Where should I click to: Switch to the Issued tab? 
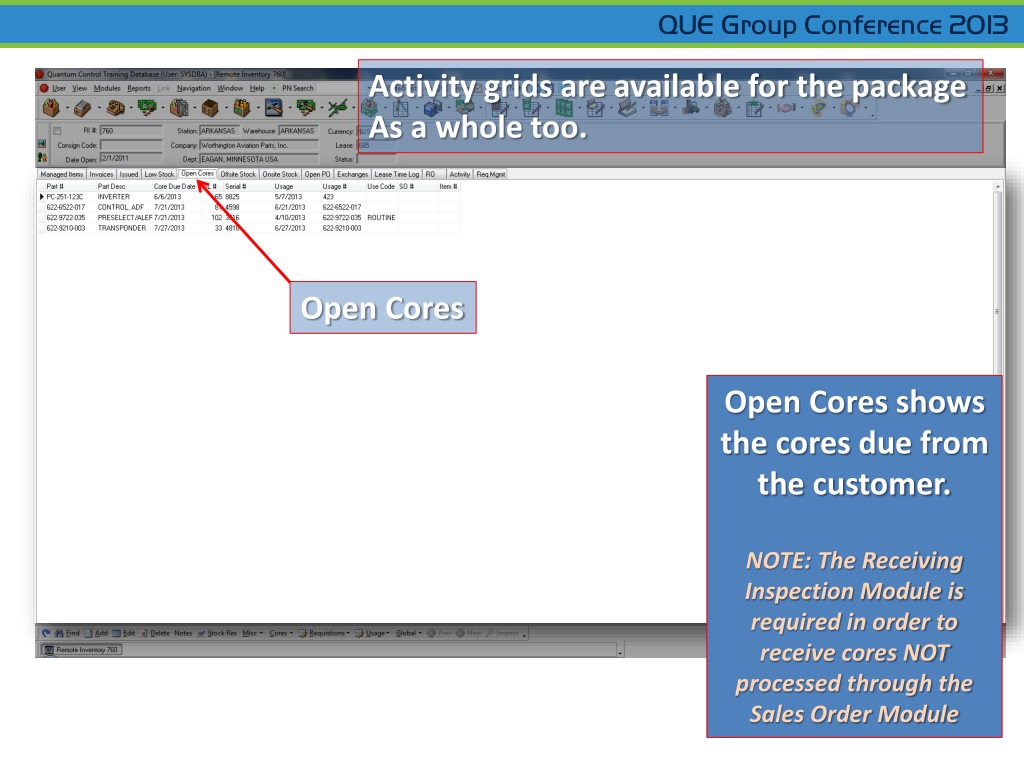(129, 174)
